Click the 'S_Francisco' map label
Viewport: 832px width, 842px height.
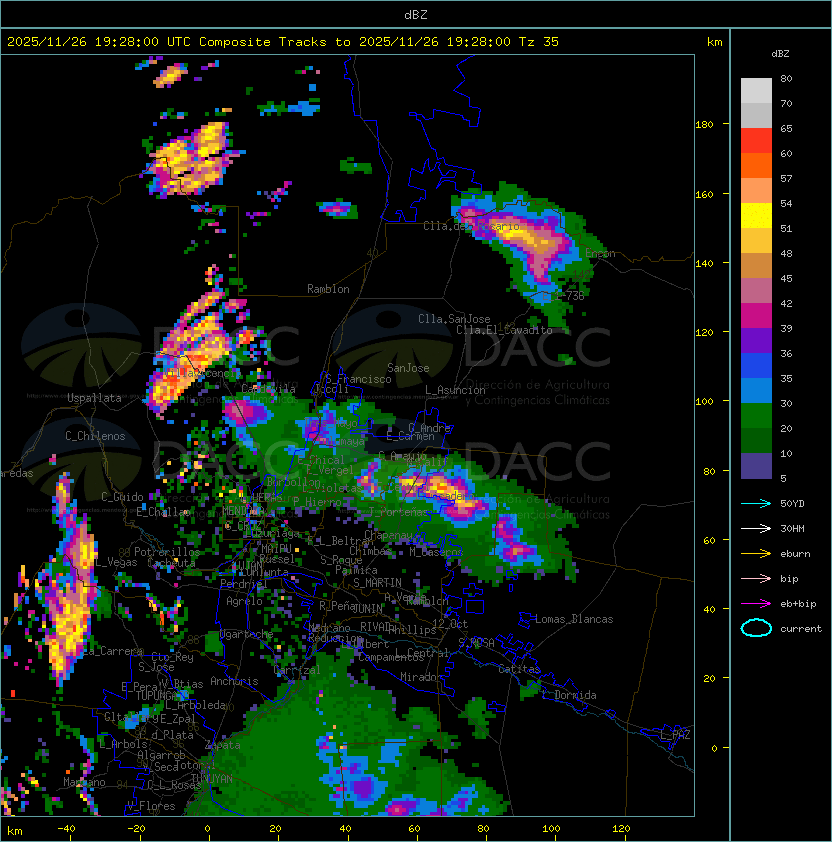coord(358,379)
